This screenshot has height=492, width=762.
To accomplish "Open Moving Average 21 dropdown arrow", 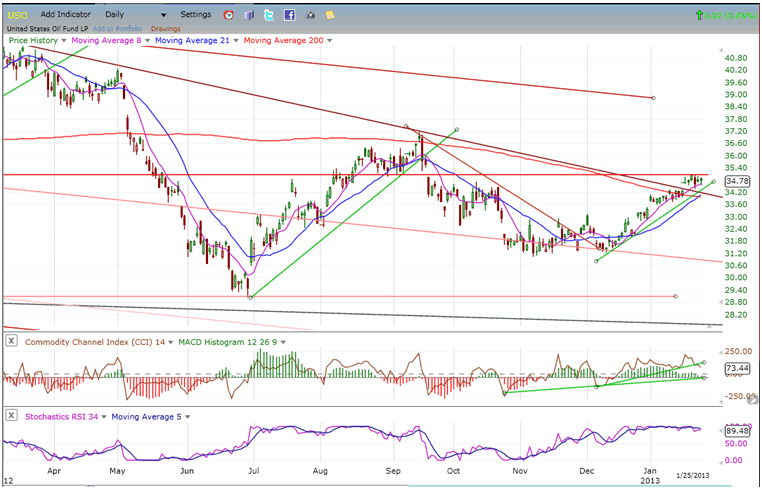I will tap(236, 40).
